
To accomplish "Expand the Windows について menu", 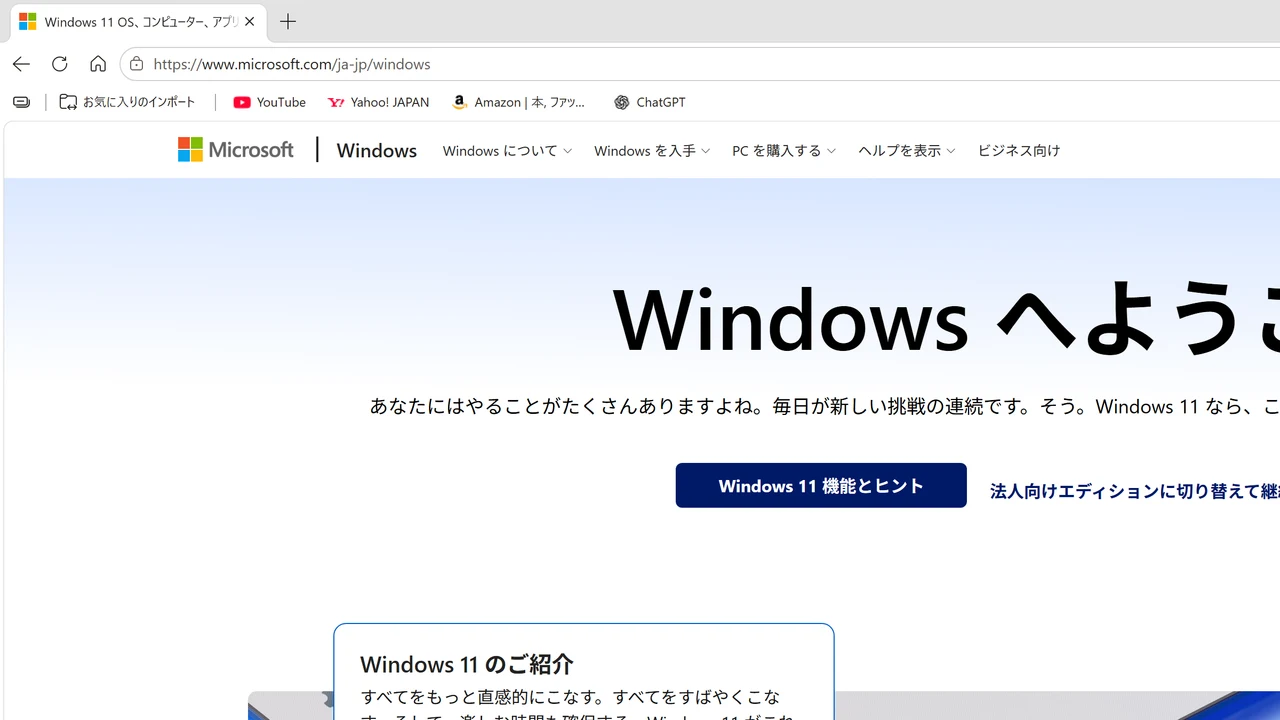I will 507,151.
